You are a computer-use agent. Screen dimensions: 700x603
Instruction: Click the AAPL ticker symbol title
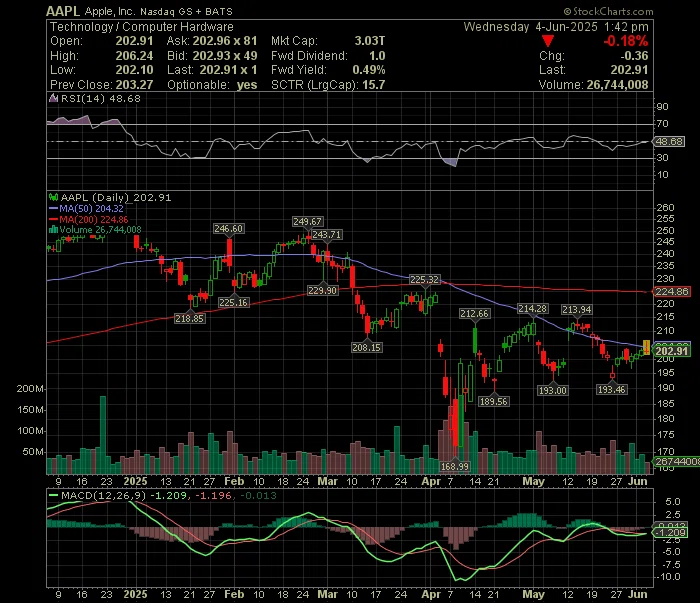click(63, 11)
